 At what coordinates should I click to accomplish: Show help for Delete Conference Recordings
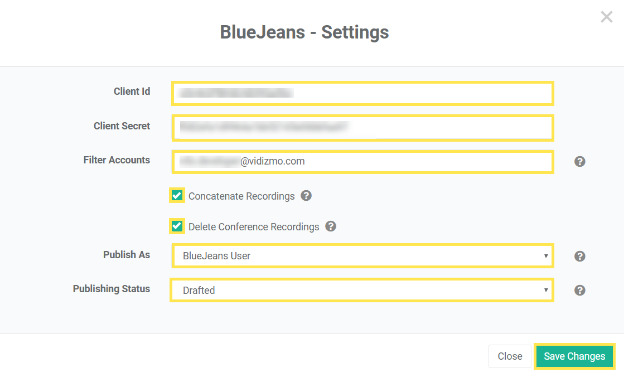[331, 226]
